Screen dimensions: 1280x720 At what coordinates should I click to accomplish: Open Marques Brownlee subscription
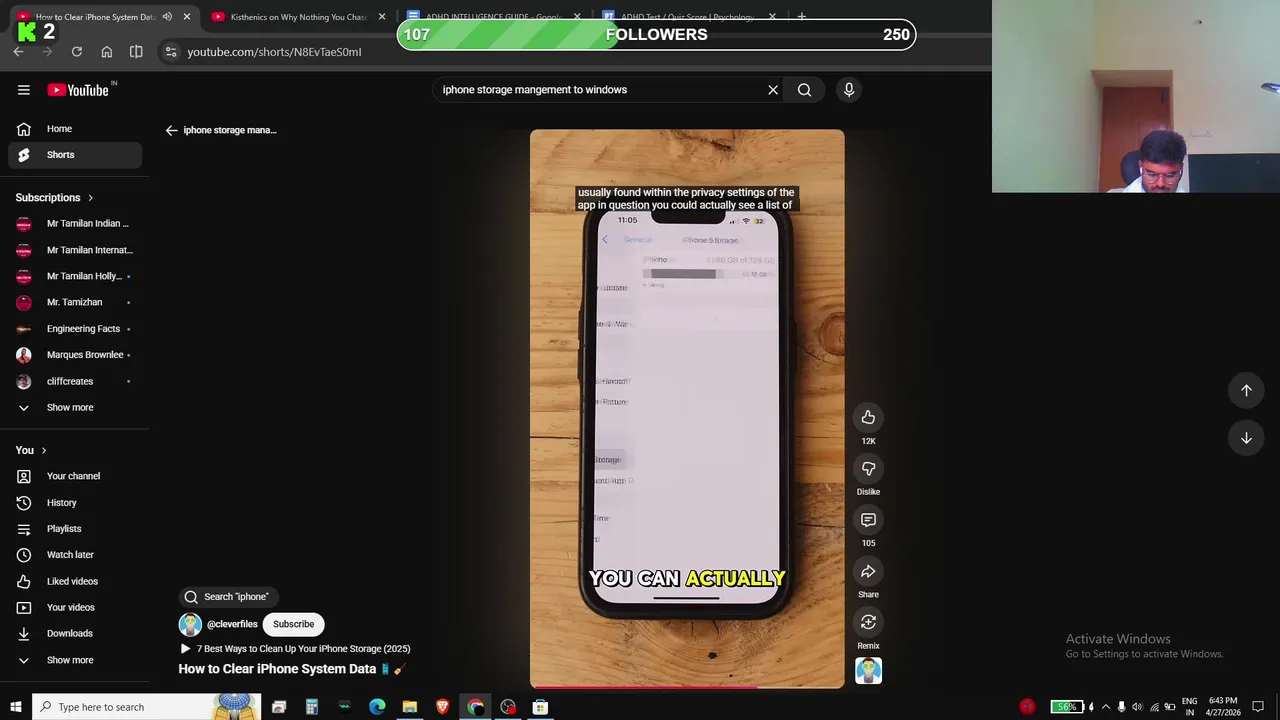75,355
